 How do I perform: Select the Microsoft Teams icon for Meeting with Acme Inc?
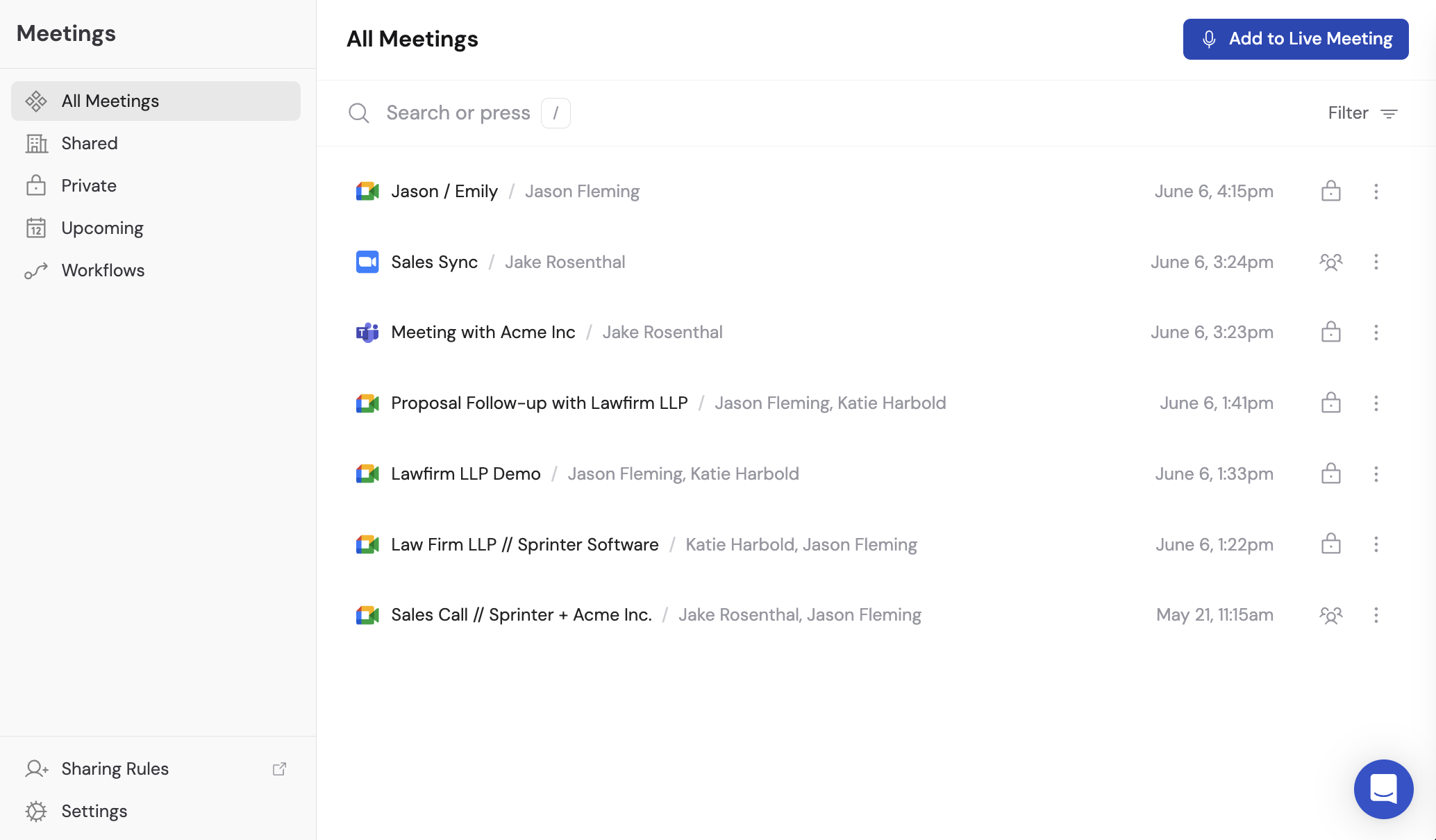point(367,332)
